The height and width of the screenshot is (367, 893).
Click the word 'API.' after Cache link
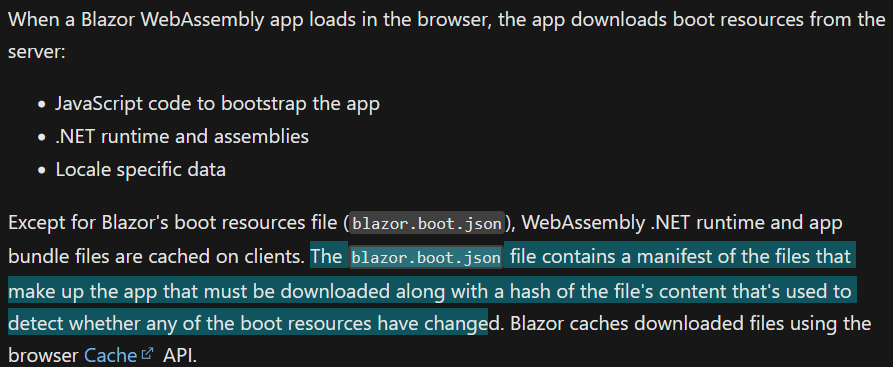click(x=180, y=356)
